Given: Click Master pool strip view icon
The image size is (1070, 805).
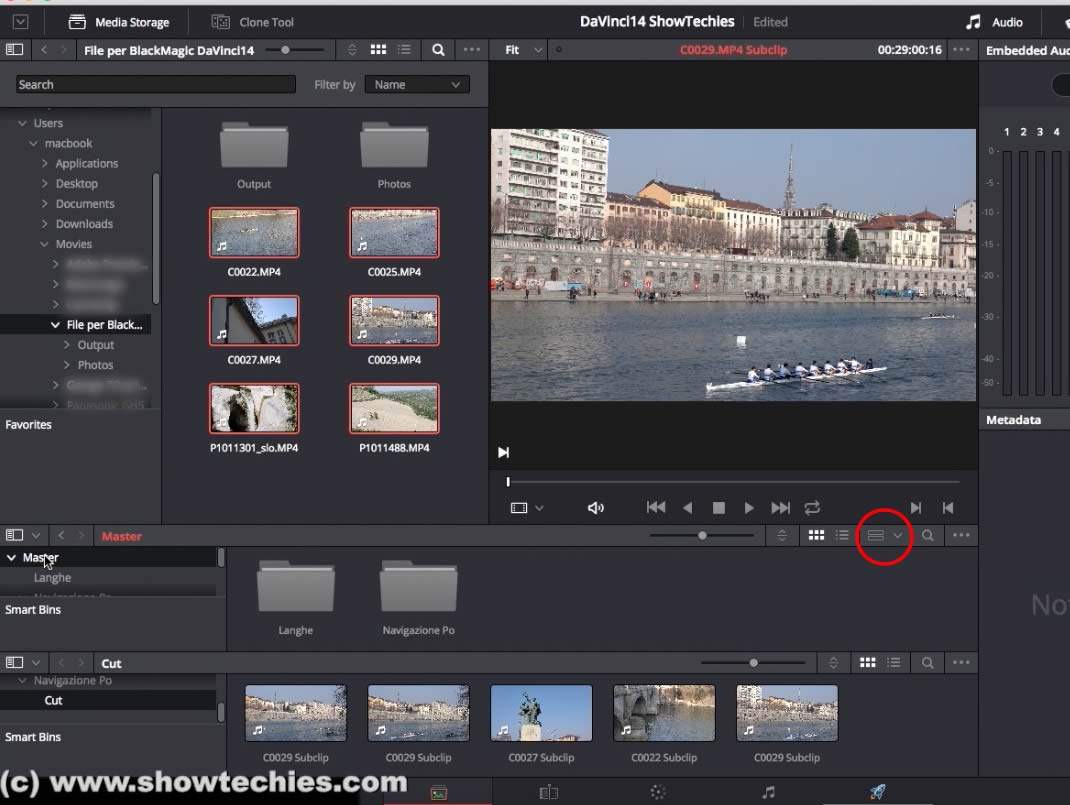Looking at the screenshot, I should click(x=876, y=536).
